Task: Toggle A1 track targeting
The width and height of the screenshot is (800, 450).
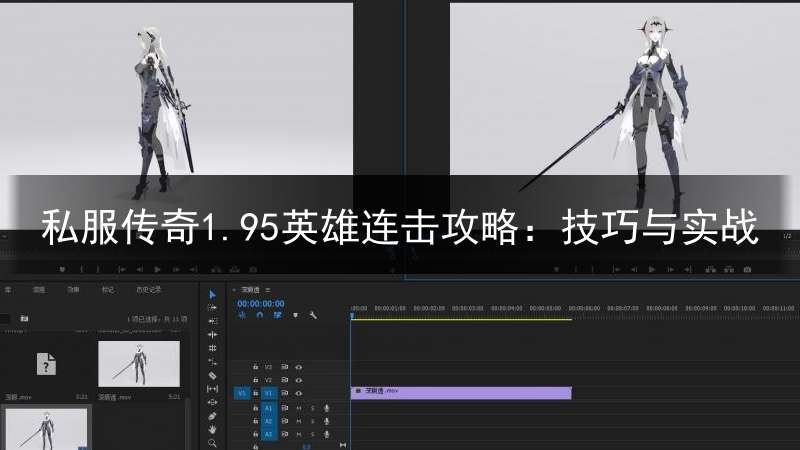Action: coord(268,408)
